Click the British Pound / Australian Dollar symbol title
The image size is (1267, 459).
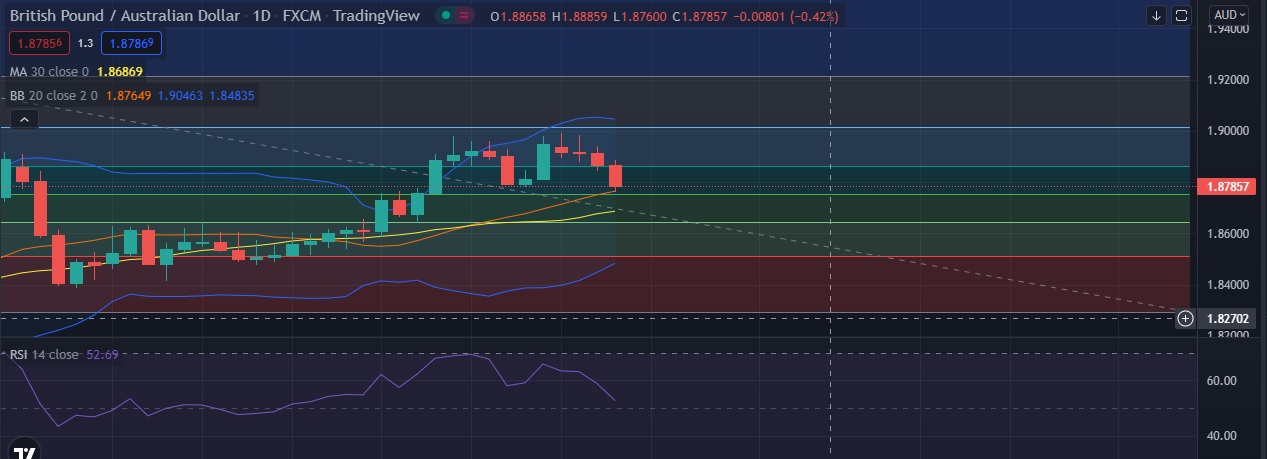[125, 17]
